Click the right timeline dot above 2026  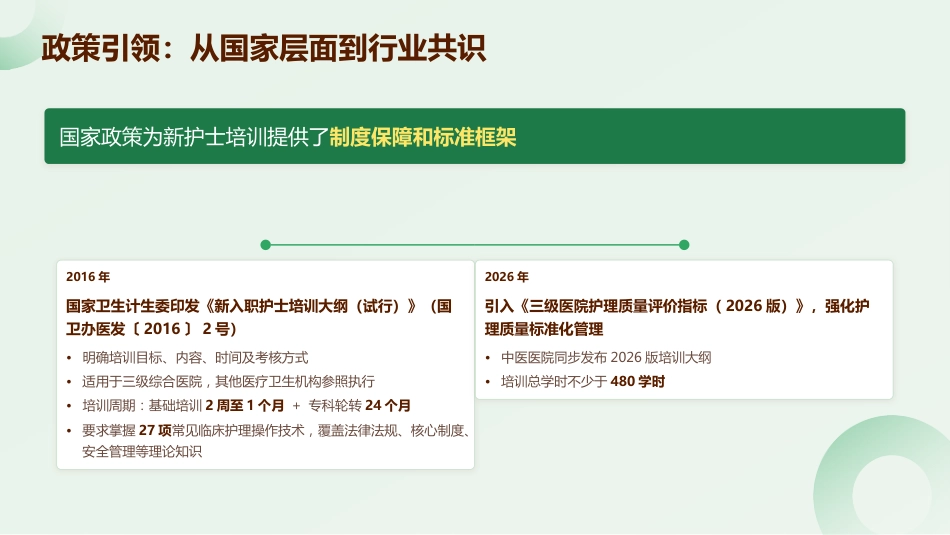(684, 245)
